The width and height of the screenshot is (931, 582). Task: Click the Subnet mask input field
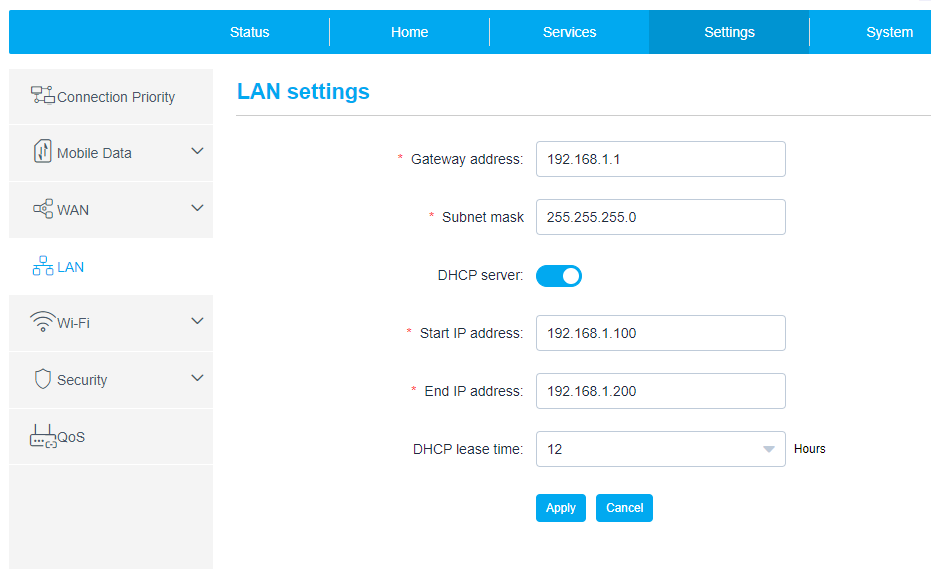click(x=660, y=217)
